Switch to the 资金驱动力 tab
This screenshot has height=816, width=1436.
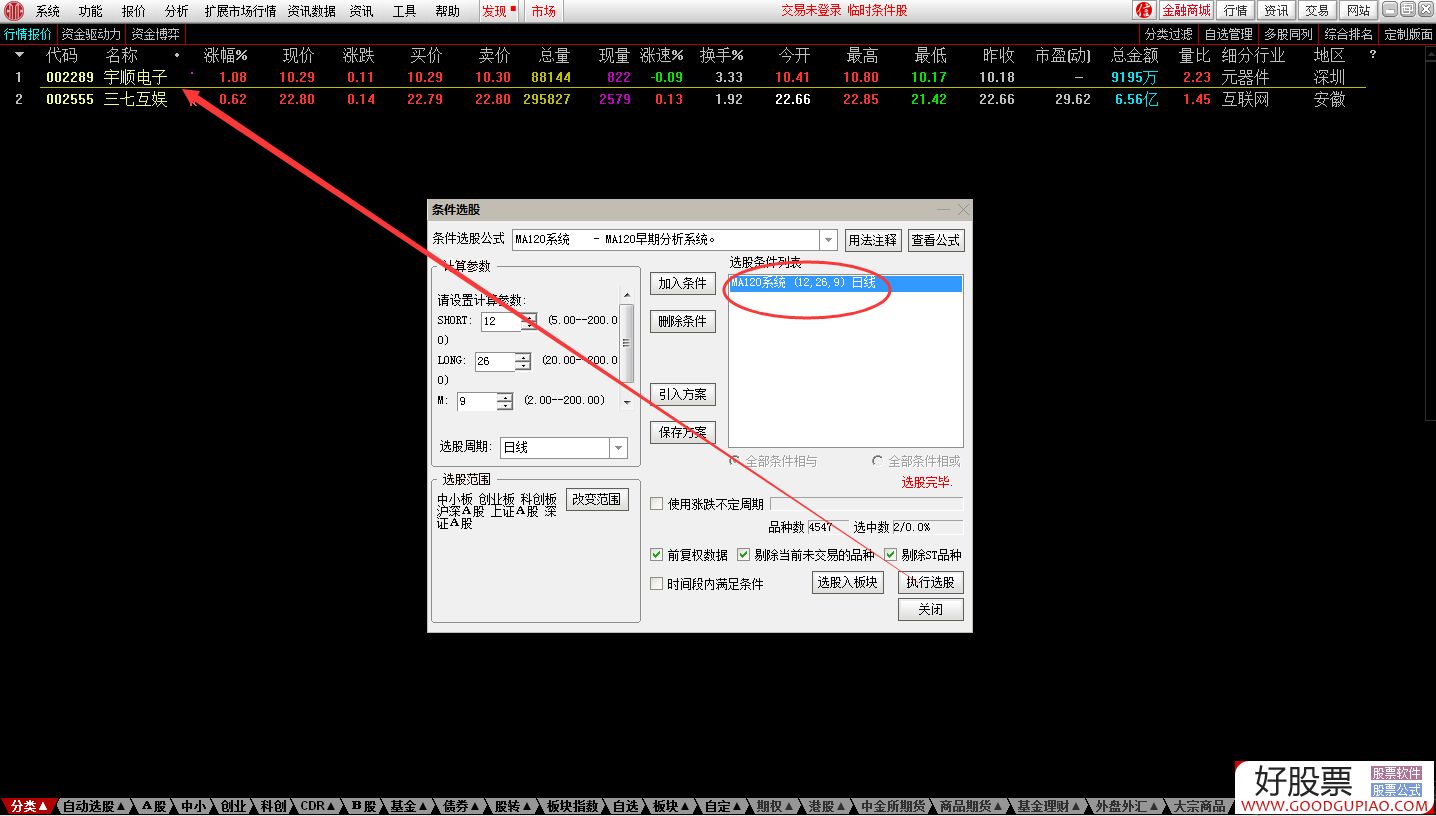click(91, 34)
